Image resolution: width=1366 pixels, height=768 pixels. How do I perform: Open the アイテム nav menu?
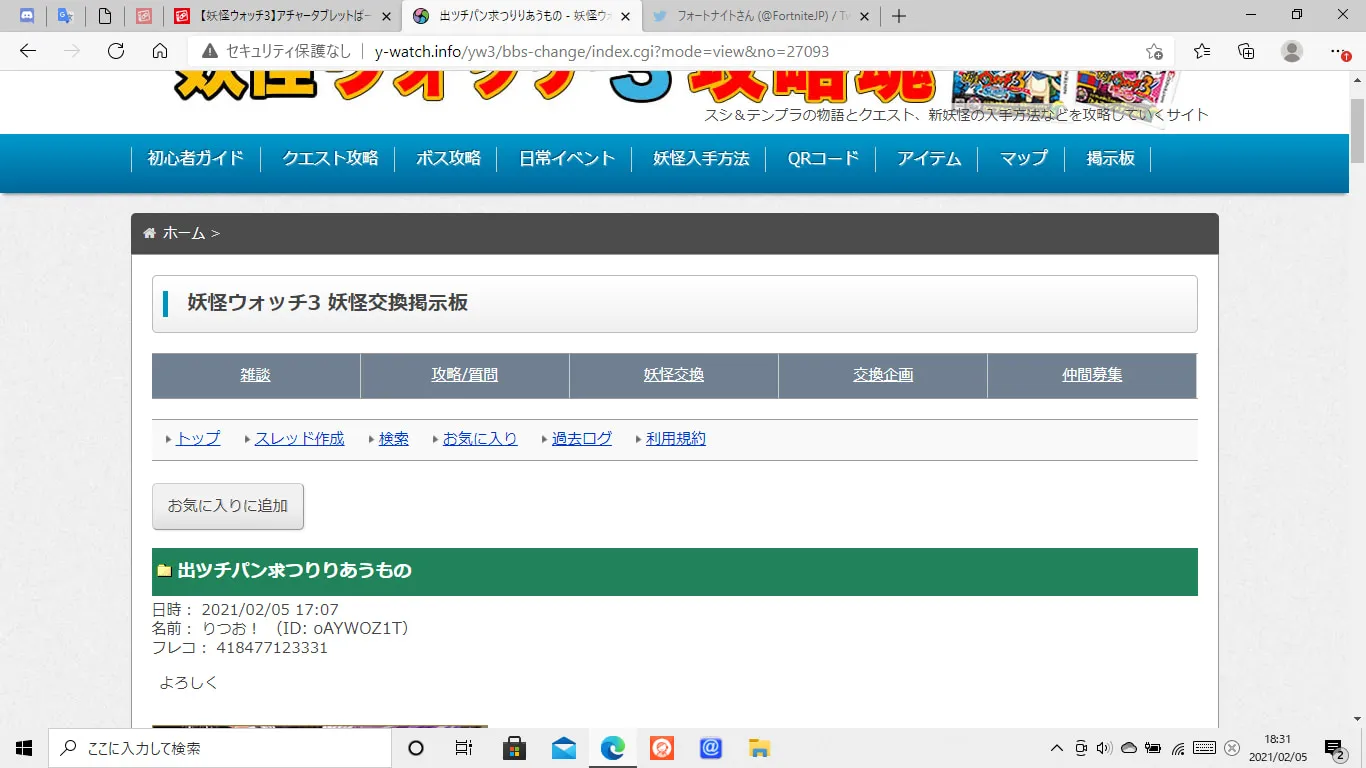point(929,159)
